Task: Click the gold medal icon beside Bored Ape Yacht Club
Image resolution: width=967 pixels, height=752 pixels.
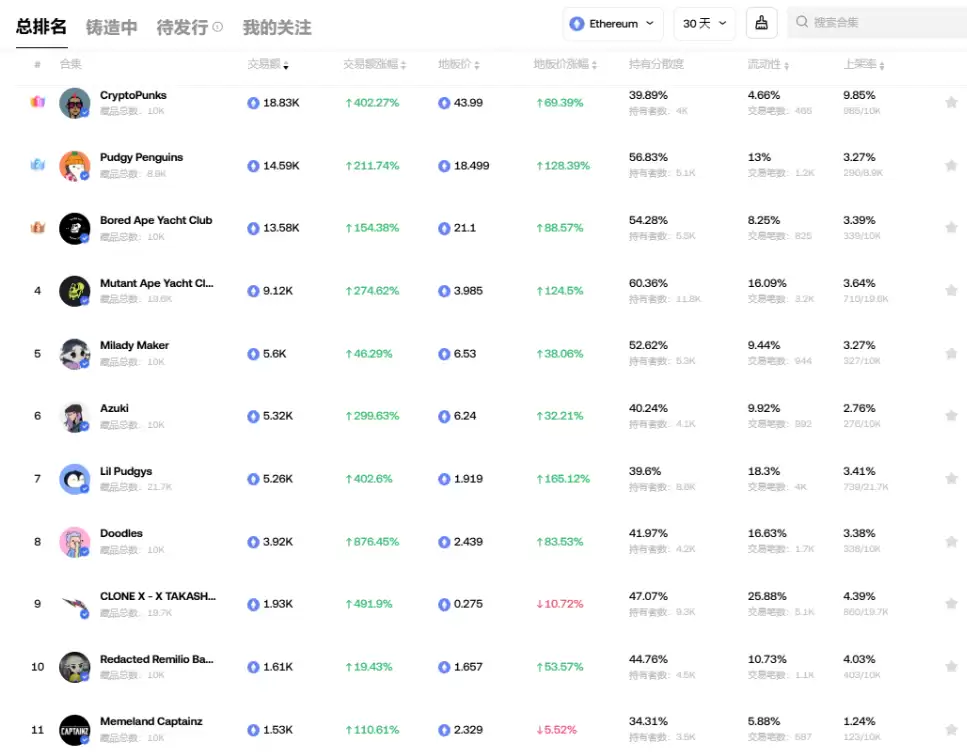Action: click(37, 227)
